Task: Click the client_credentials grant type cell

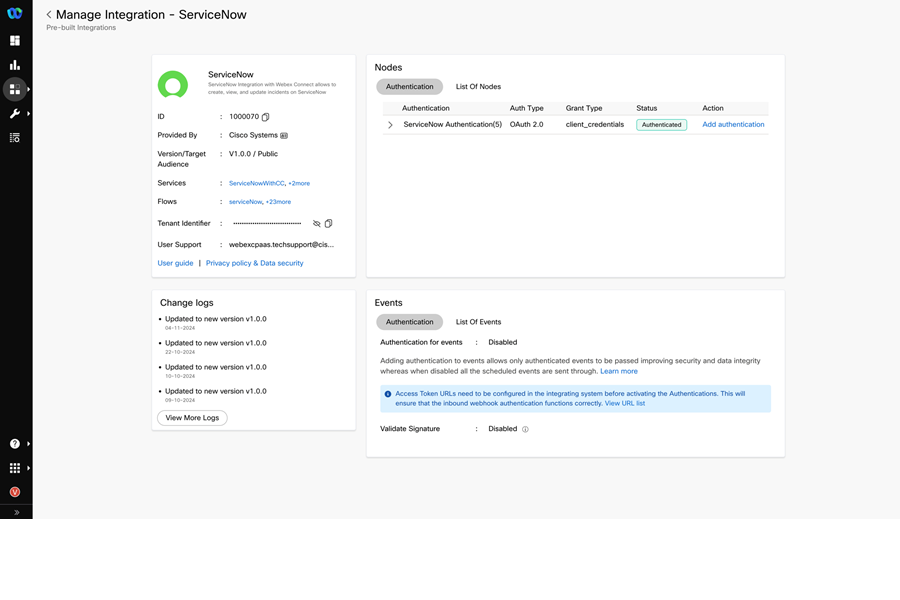Action: coord(595,125)
